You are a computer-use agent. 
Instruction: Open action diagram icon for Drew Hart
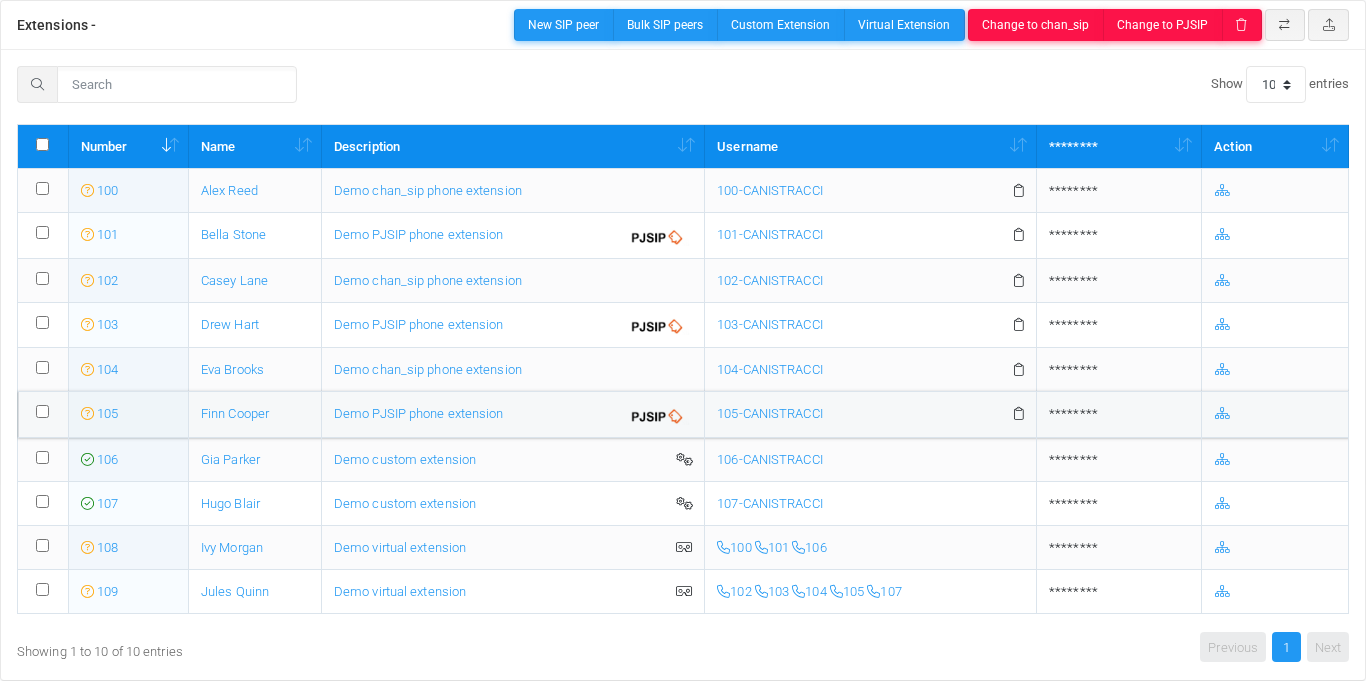pos(1222,325)
